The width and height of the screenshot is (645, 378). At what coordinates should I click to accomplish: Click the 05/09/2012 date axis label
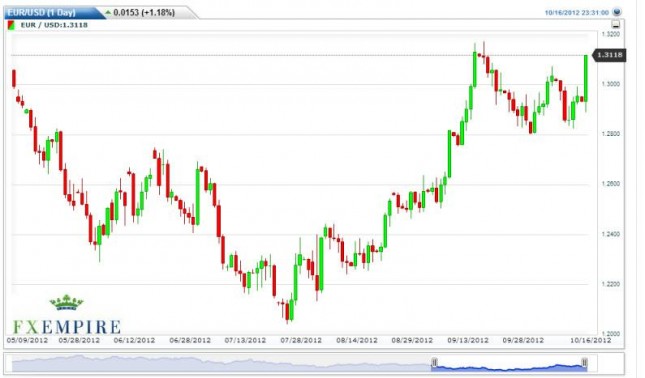[27, 341]
